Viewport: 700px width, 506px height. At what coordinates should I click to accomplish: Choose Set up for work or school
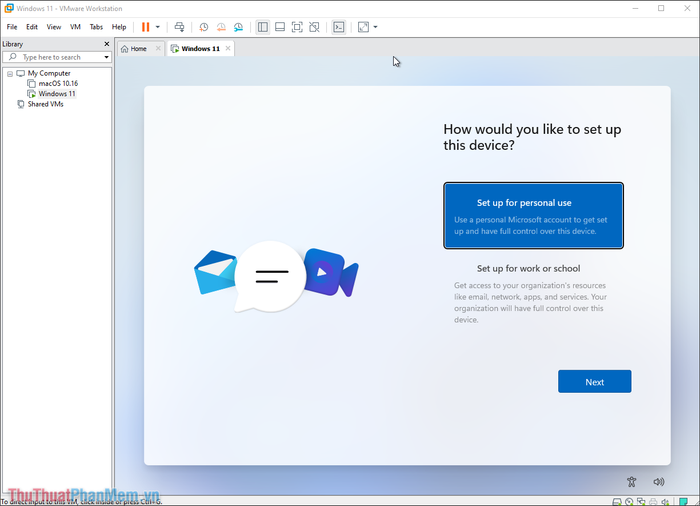coord(533,293)
